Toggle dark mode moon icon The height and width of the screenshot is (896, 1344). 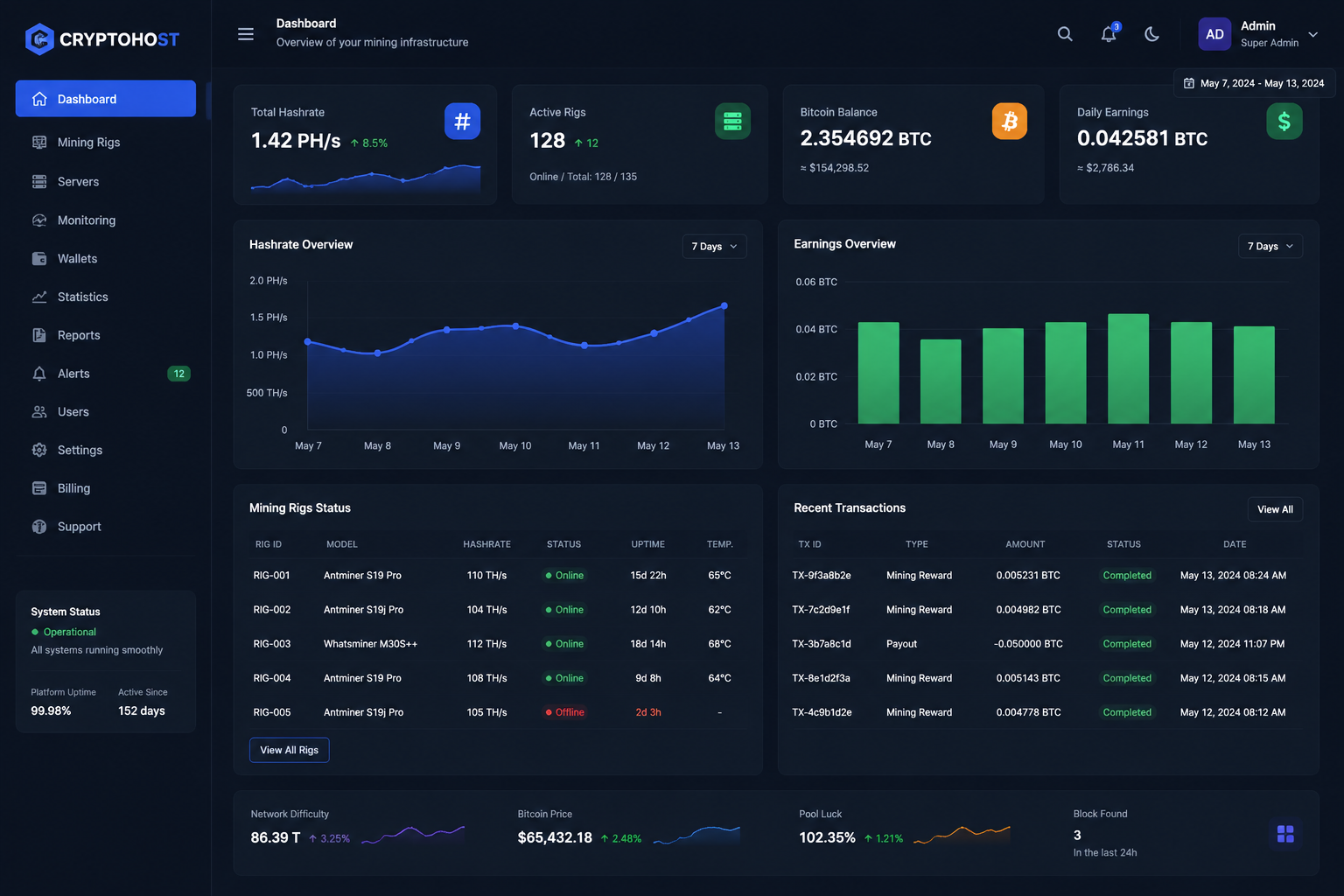pyautogui.click(x=1152, y=34)
